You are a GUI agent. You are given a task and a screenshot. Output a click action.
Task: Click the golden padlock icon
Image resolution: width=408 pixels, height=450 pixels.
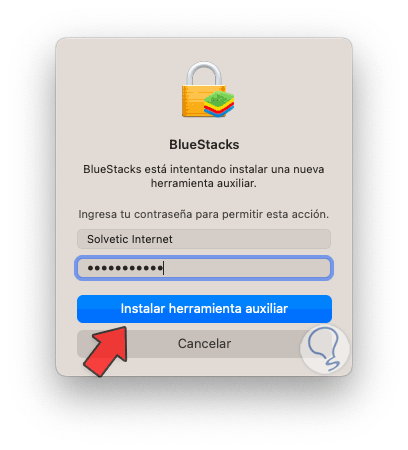[x=204, y=89]
